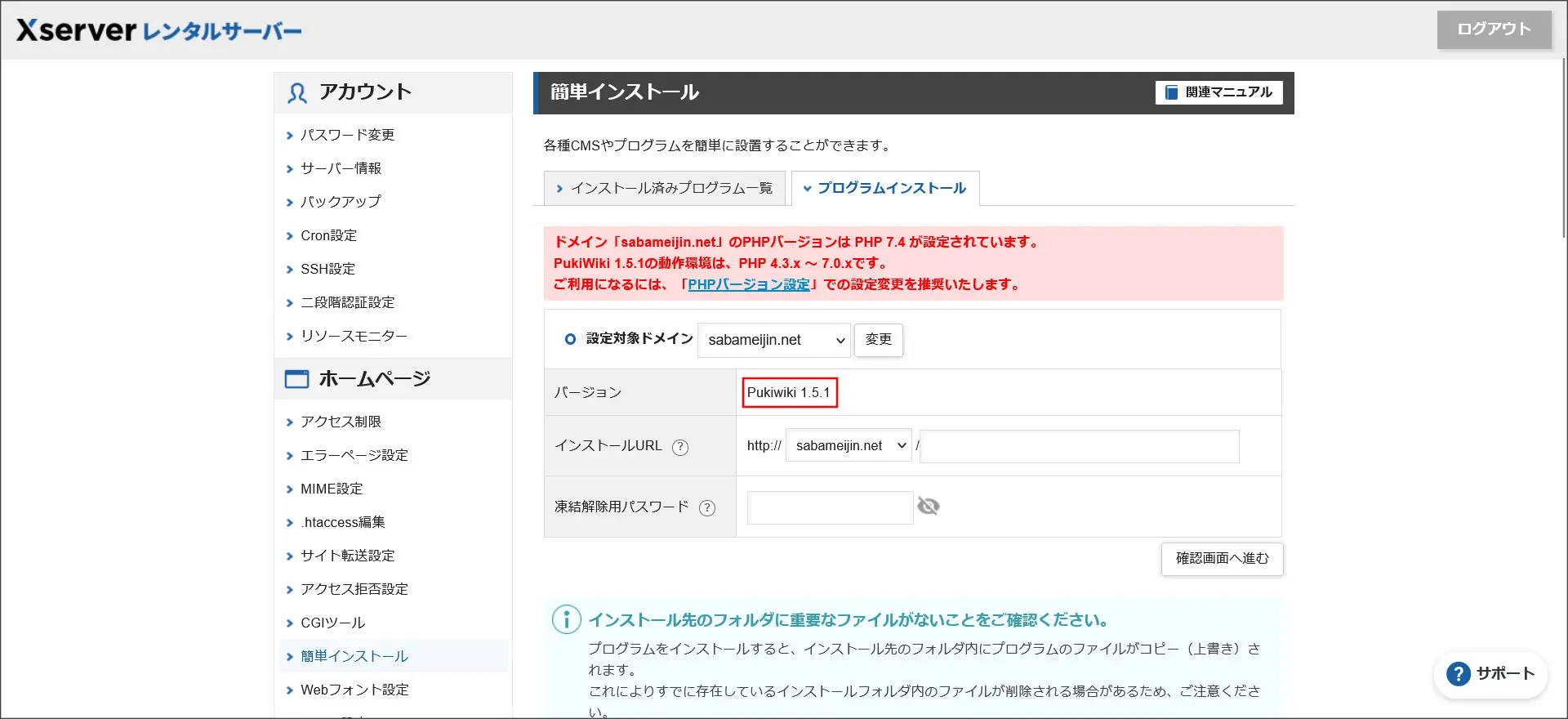Open サーバー情報 in the sidebar
1568x719 pixels.
pos(341,168)
